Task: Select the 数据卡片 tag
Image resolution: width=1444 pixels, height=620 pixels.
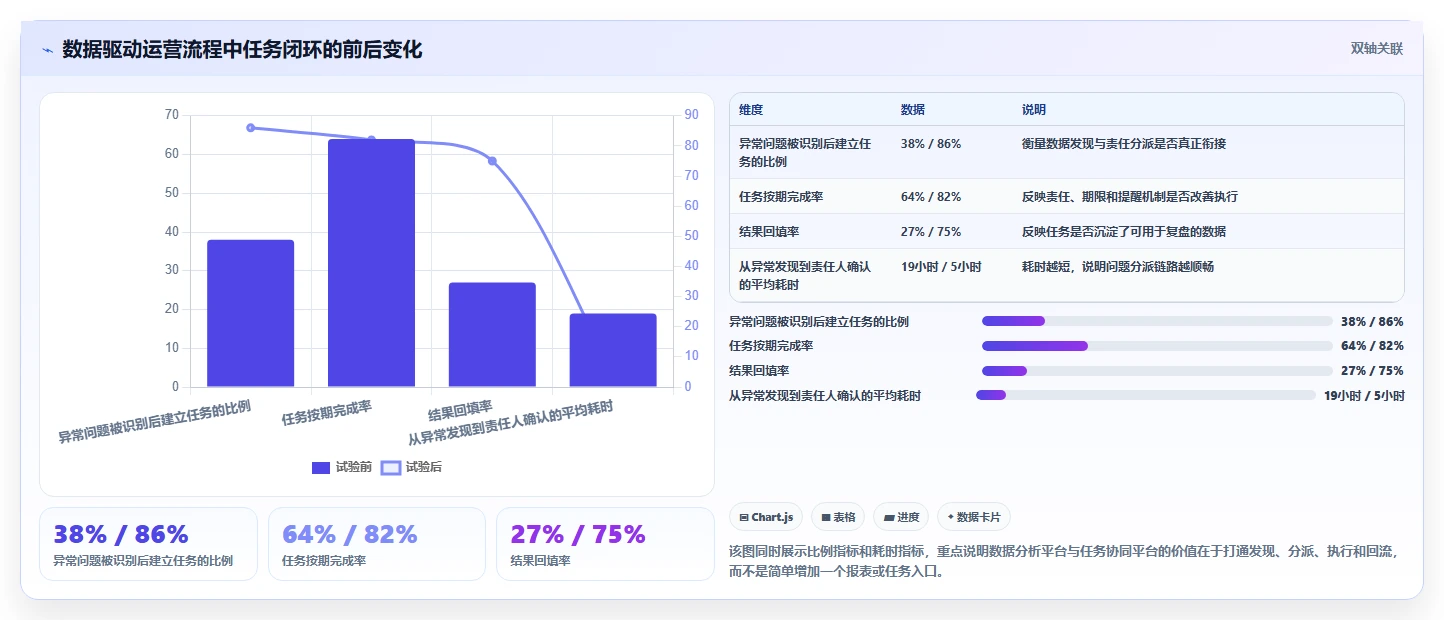Action: [x=974, y=517]
